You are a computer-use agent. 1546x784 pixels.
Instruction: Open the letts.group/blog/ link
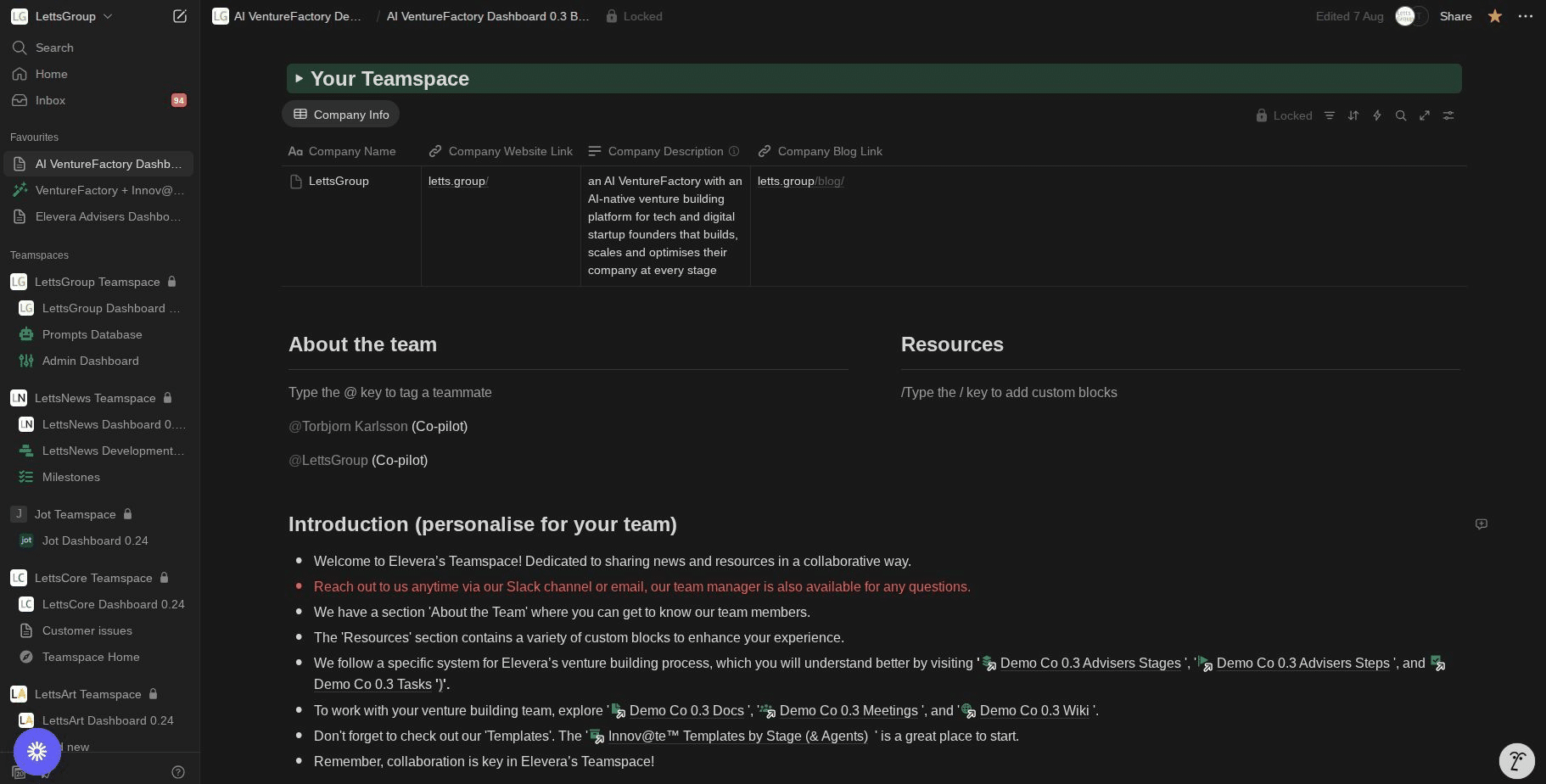point(800,181)
